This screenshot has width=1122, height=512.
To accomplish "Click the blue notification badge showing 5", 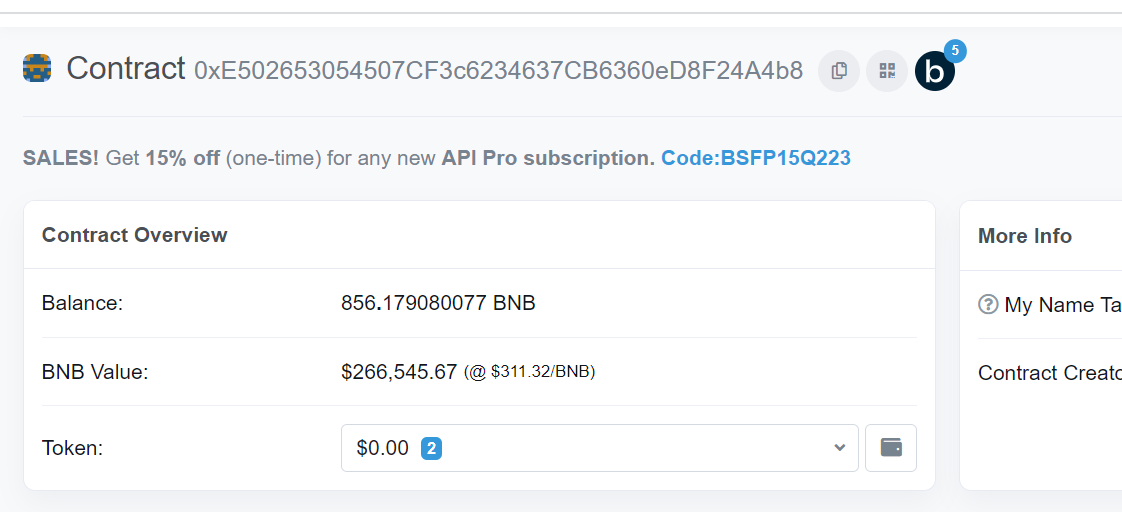I will [x=955, y=51].
